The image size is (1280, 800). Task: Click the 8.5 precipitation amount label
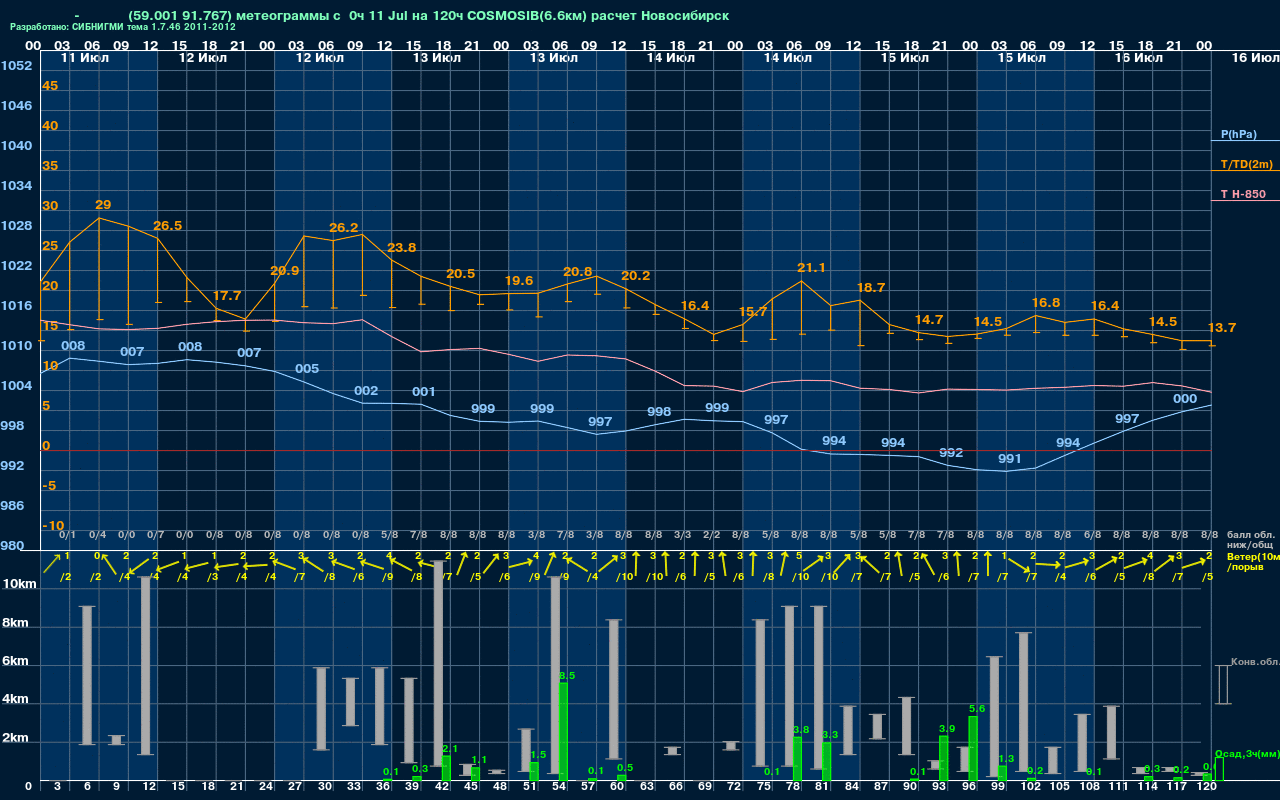(x=567, y=677)
